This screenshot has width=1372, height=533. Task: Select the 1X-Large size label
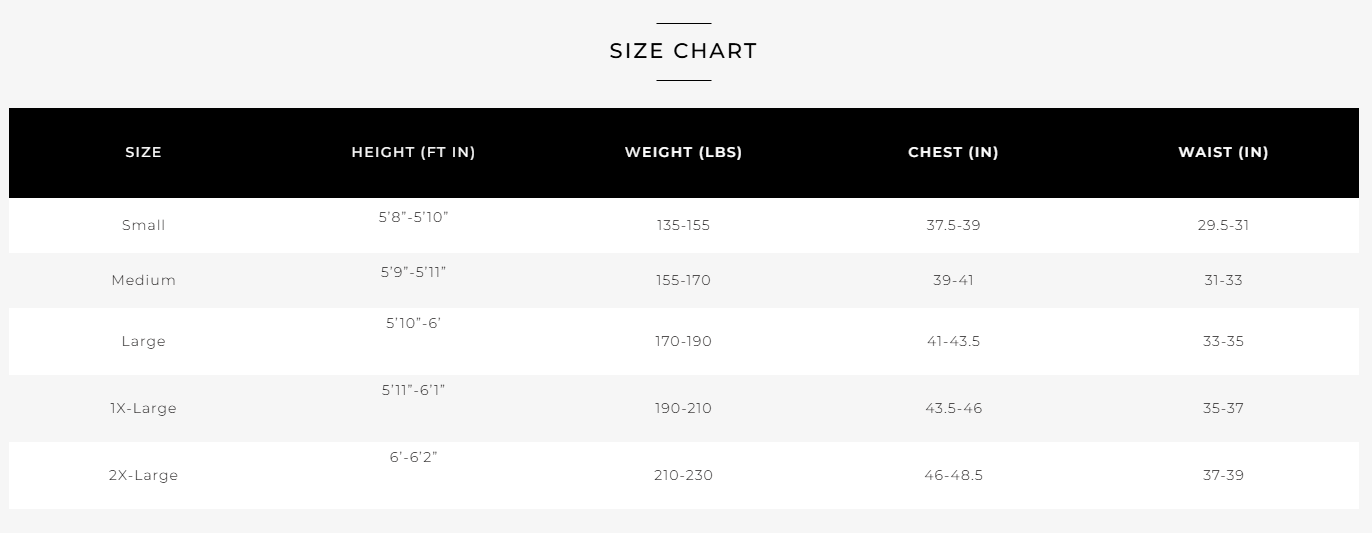pos(143,408)
